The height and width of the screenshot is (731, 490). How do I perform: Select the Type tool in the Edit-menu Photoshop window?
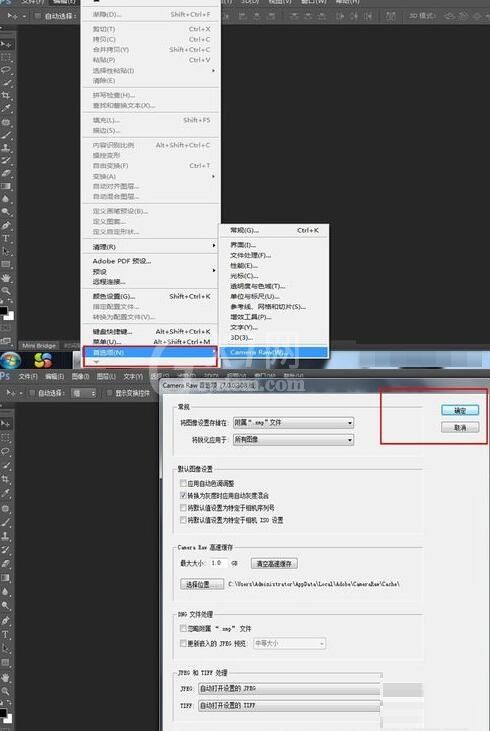click(6, 238)
